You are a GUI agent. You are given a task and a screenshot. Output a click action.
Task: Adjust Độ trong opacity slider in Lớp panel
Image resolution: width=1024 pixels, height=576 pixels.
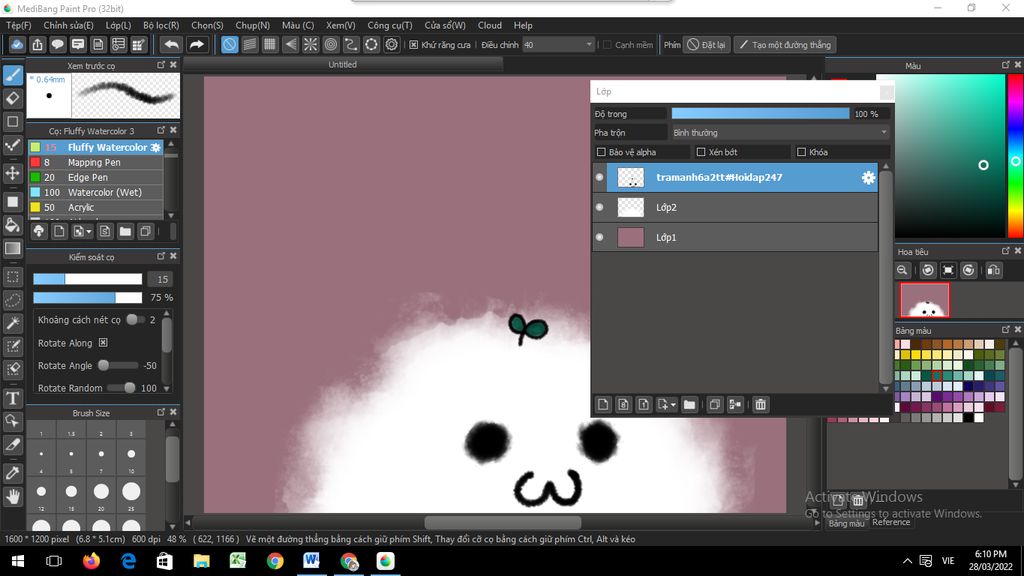[x=760, y=114]
